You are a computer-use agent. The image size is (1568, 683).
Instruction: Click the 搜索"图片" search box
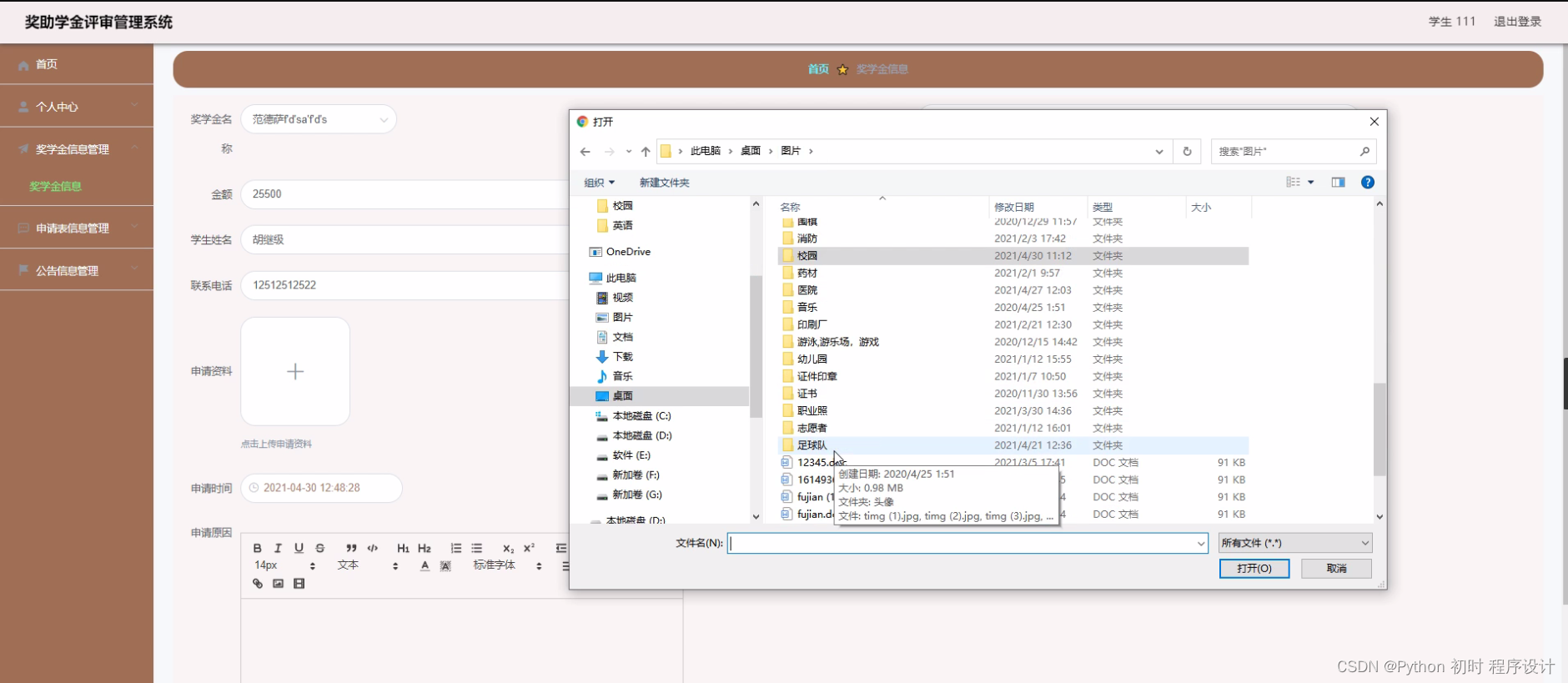click(1293, 151)
